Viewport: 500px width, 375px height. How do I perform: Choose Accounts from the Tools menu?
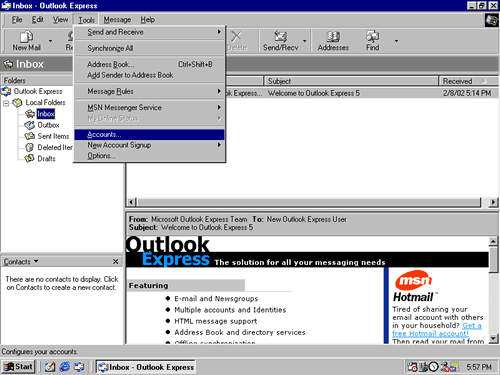150,134
